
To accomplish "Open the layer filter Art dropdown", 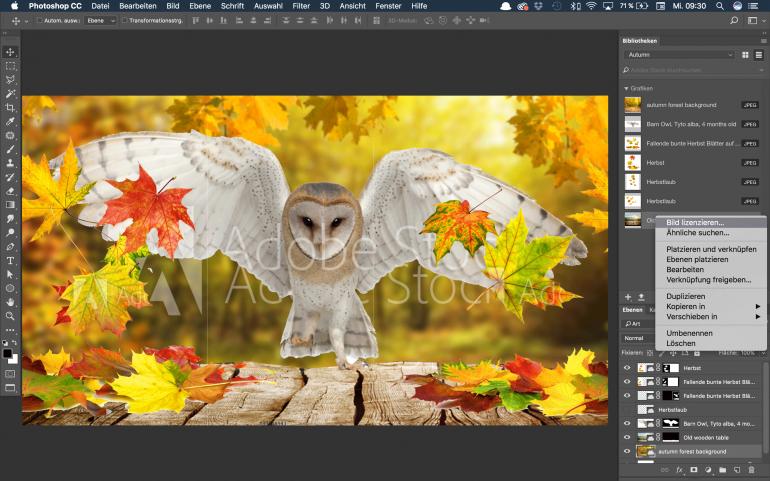I will click(638, 324).
